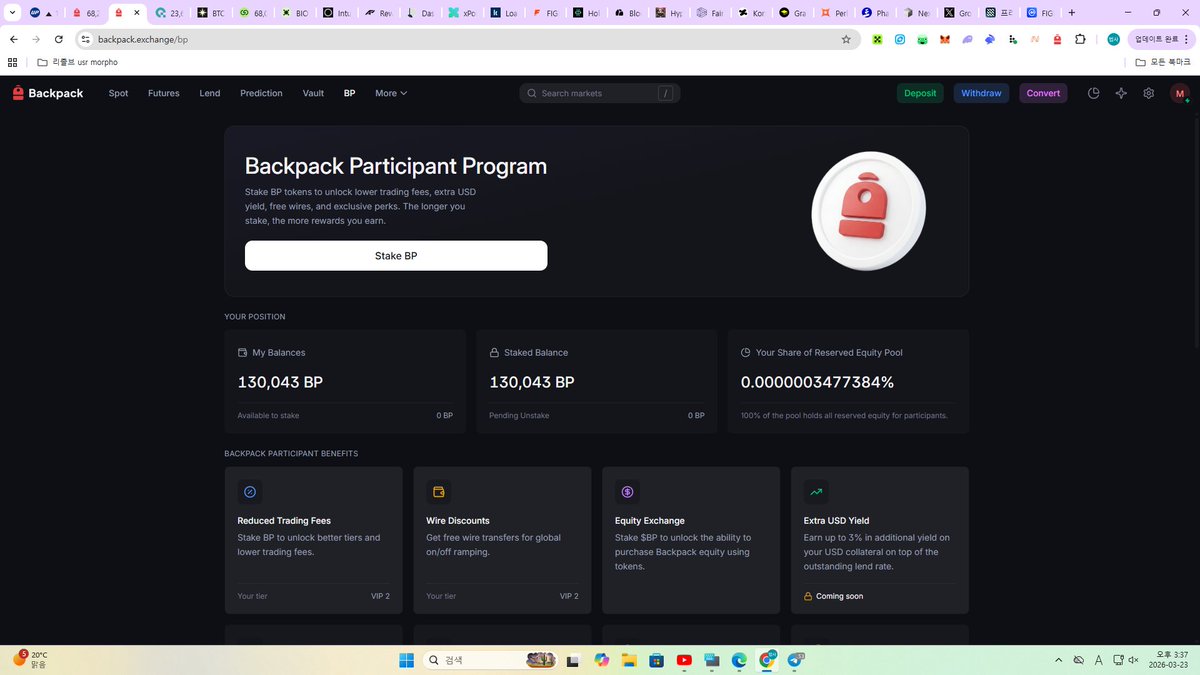1200x675 pixels.
Task: Click the Search markets field
Action: coord(600,93)
